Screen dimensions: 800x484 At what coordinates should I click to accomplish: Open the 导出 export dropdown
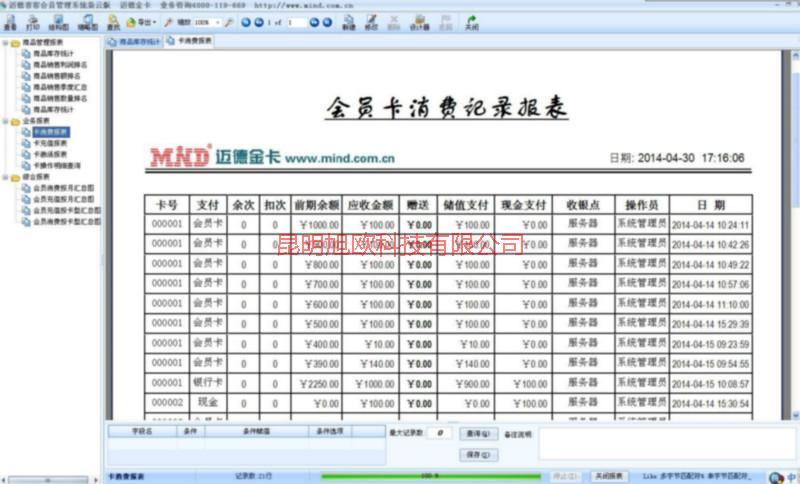point(141,22)
